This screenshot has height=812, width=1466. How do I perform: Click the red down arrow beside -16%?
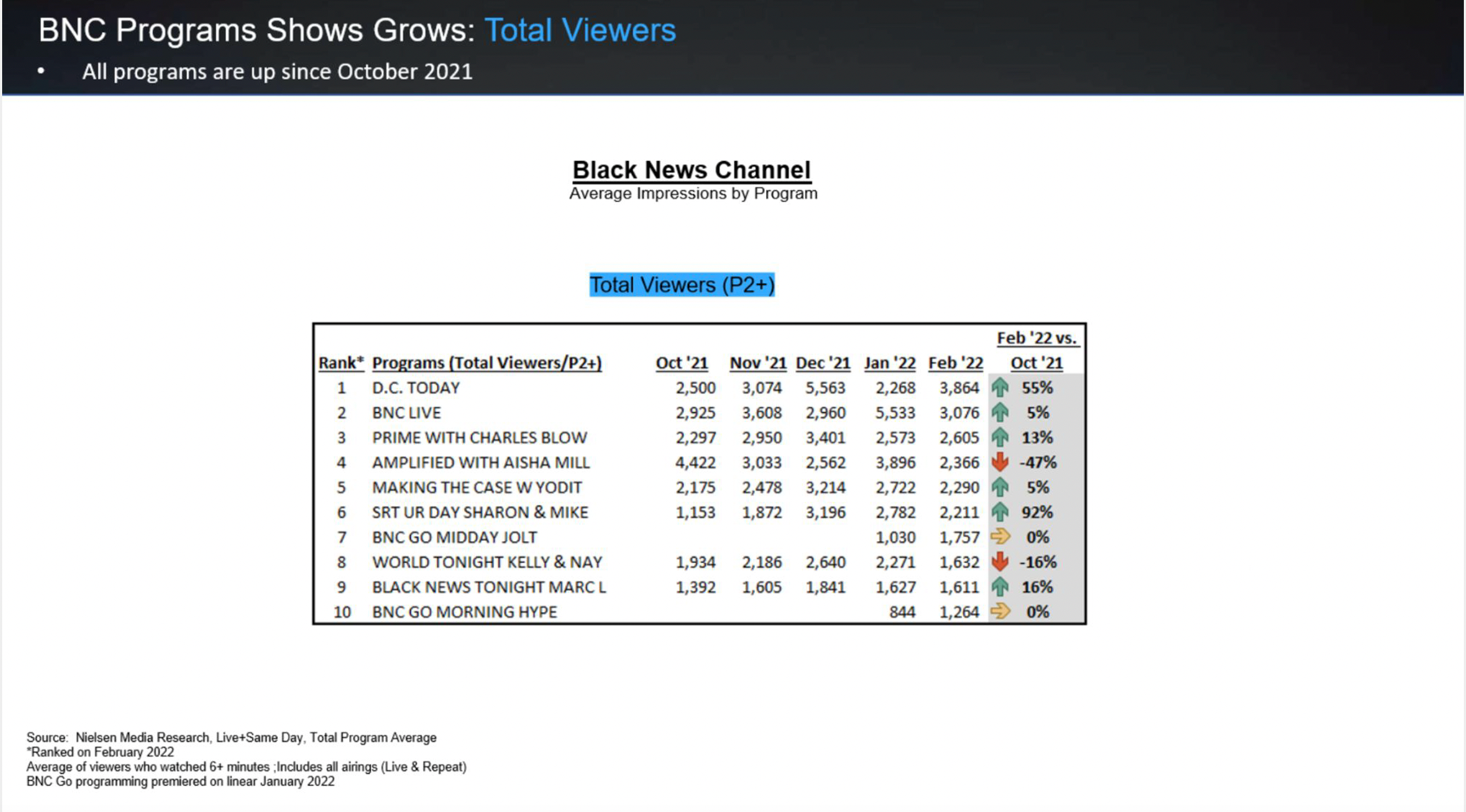tap(999, 562)
